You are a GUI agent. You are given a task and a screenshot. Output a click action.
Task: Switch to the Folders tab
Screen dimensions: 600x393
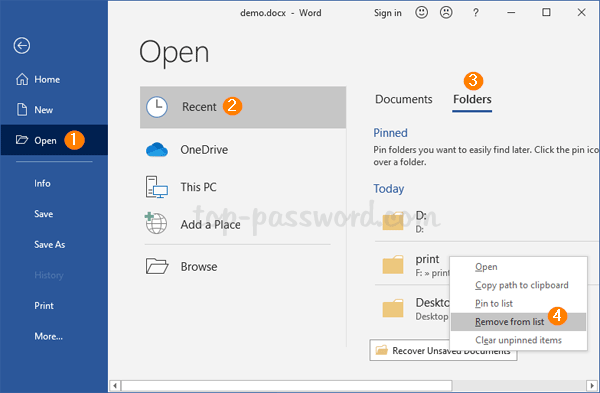(x=472, y=99)
